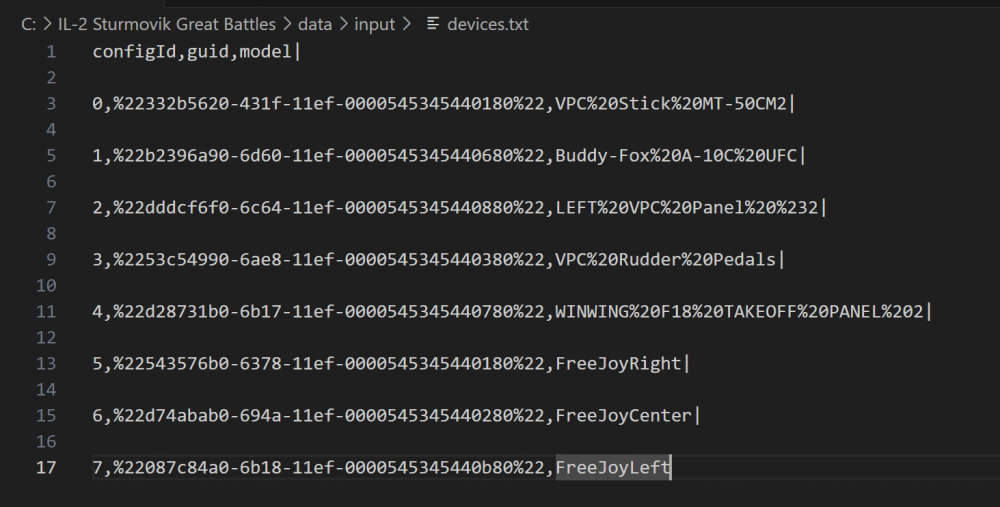The height and width of the screenshot is (507, 1000).
Task: Click blank line number 10 in gutter
Action: [x=47, y=285]
